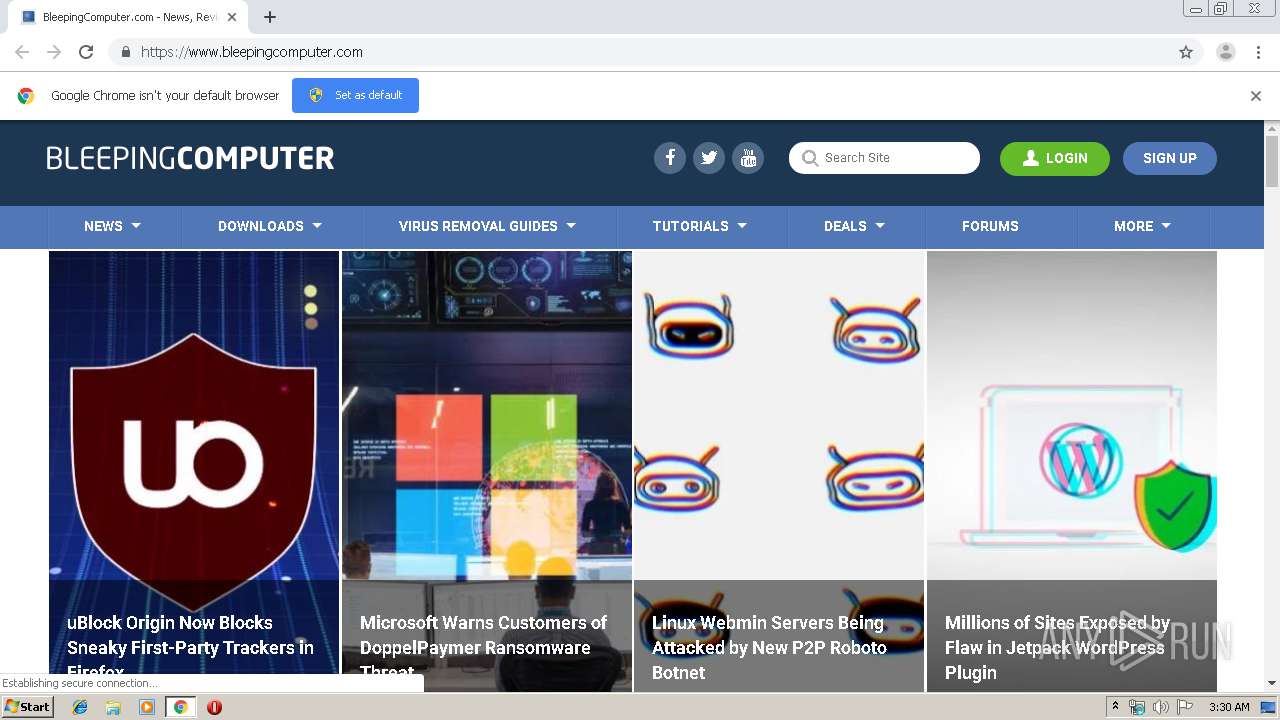Go forward in browser history
Screen dimensions: 1280x720
click(x=54, y=52)
